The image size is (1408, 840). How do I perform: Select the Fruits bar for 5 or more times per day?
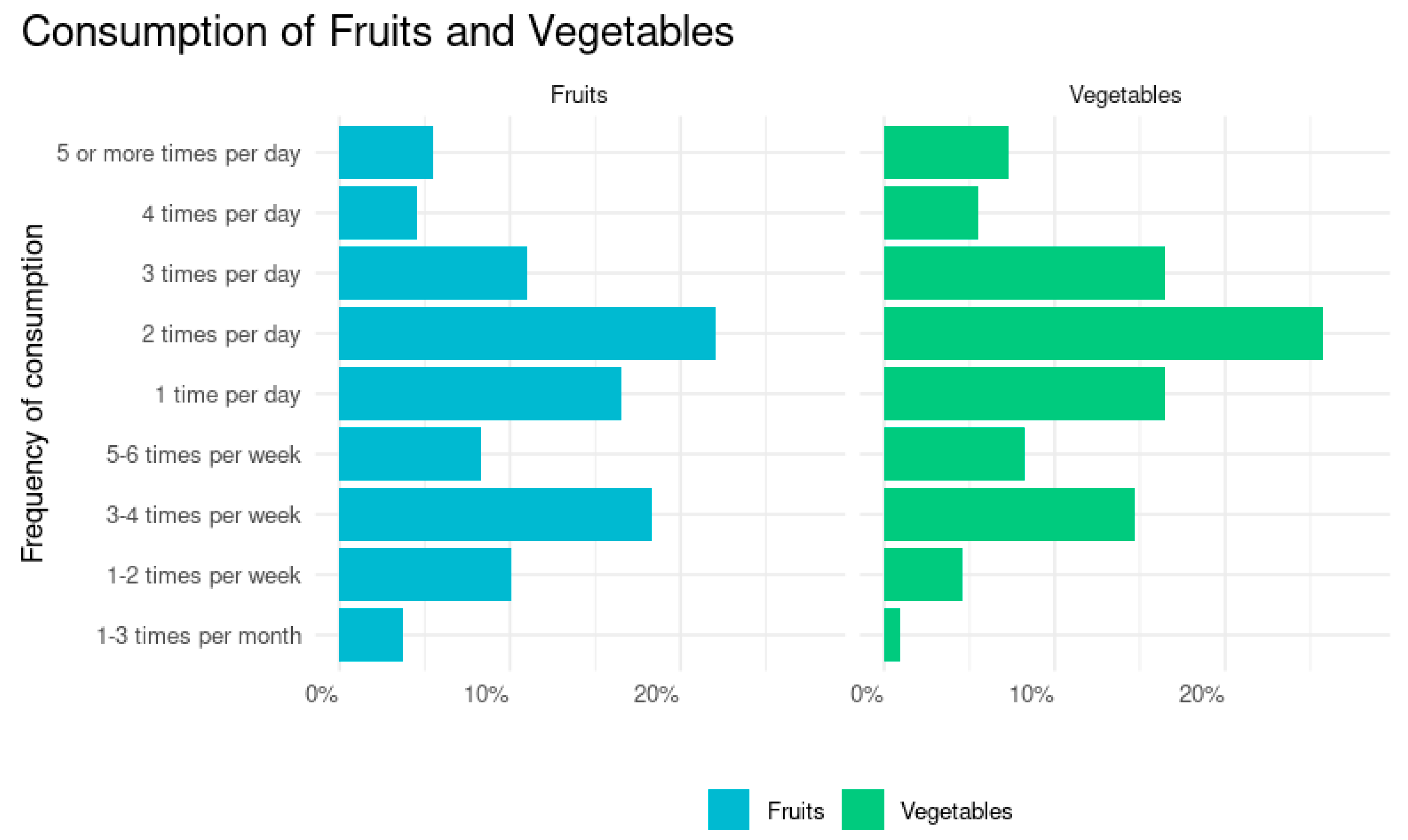[x=385, y=152]
